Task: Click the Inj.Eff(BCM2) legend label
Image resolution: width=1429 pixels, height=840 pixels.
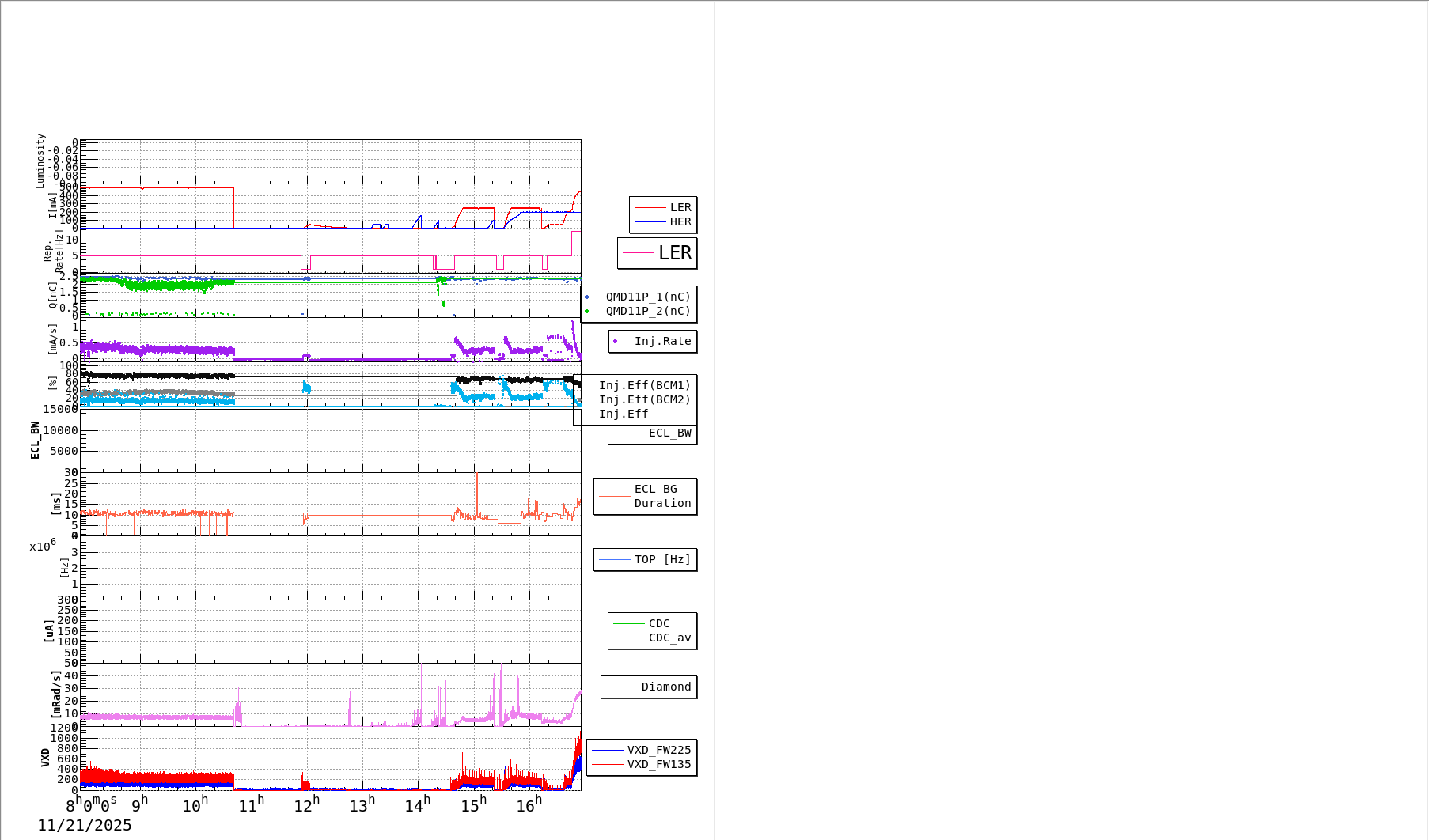Action: (x=644, y=400)
